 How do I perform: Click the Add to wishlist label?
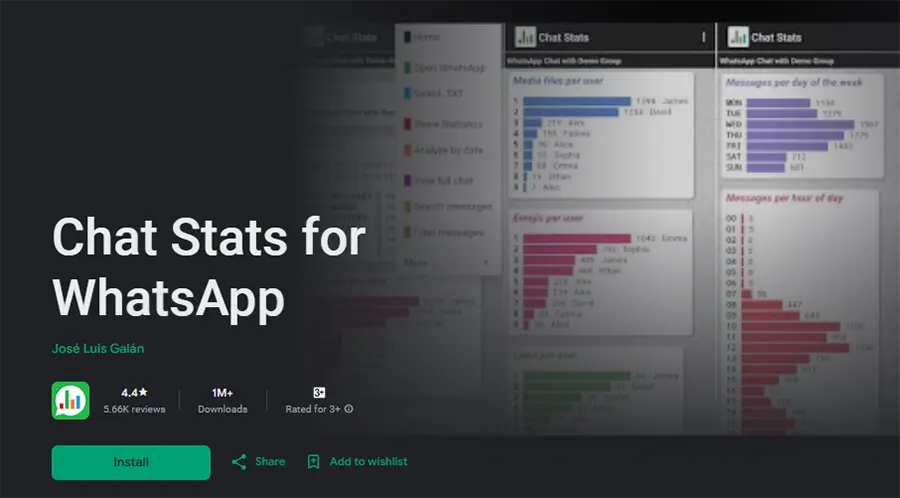click(x=368, y=461)
